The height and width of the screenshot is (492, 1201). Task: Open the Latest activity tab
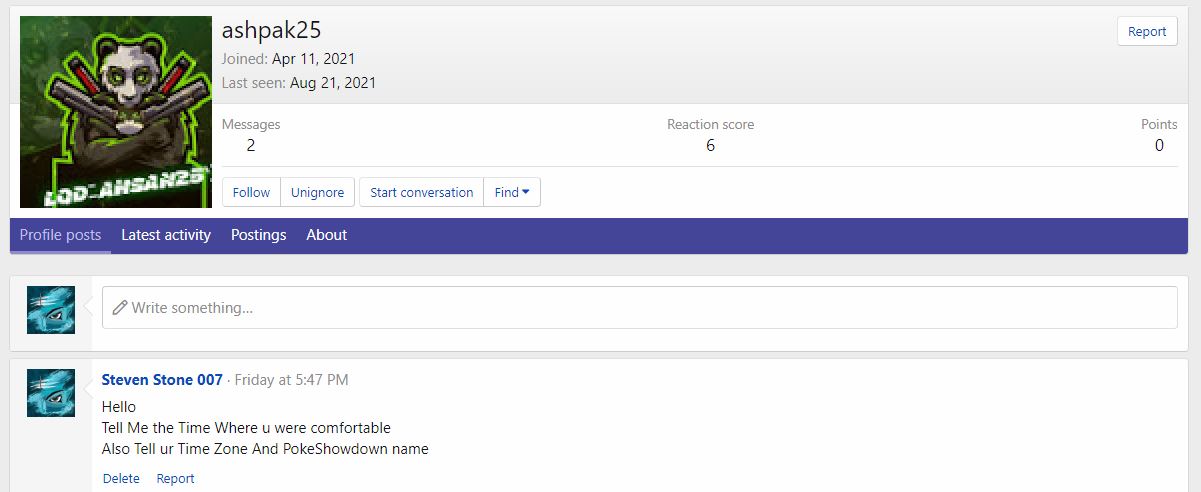(x=166, y=235)
